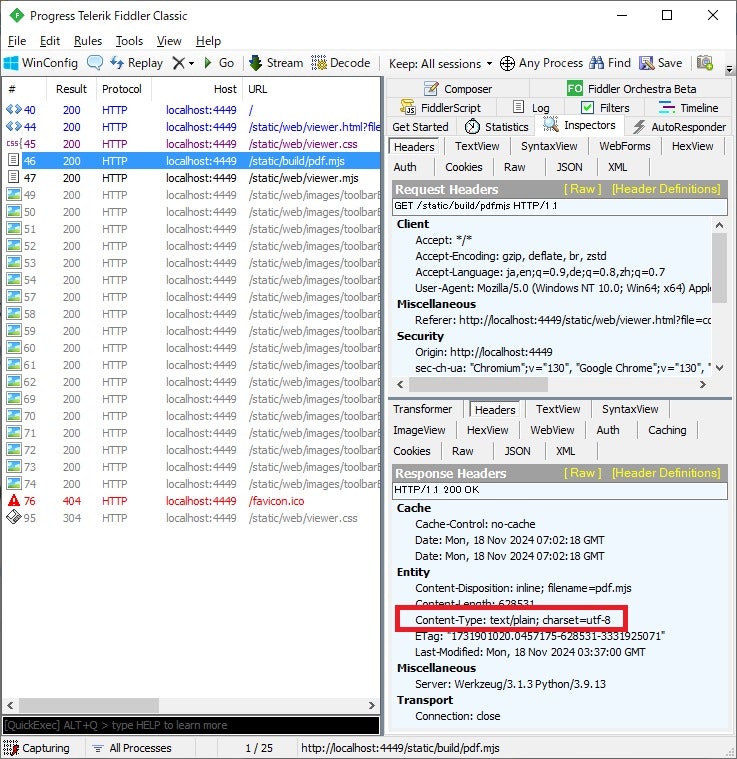Click the comment speech bubble icon
Image resolution: width=737 pixels, height=759 pixels.
(95, 63)
